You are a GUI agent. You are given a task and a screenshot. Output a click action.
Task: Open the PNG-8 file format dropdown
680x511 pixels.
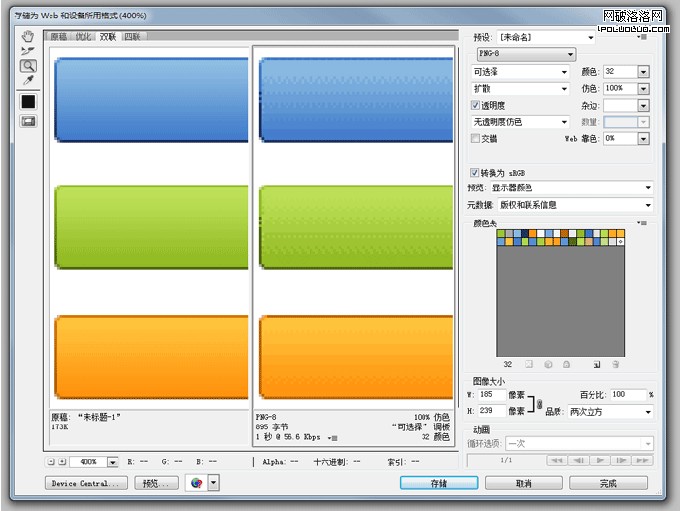[525, 54]
